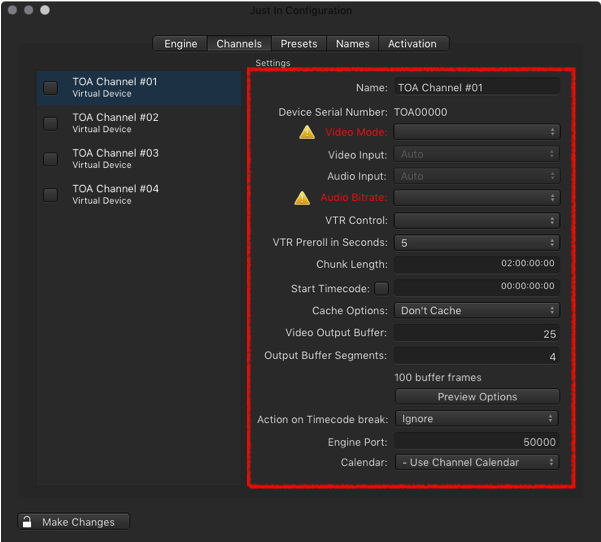Click the 'Device Serial Number:' label
Viewport: 601px width, 542px height.
pos(333,112)
